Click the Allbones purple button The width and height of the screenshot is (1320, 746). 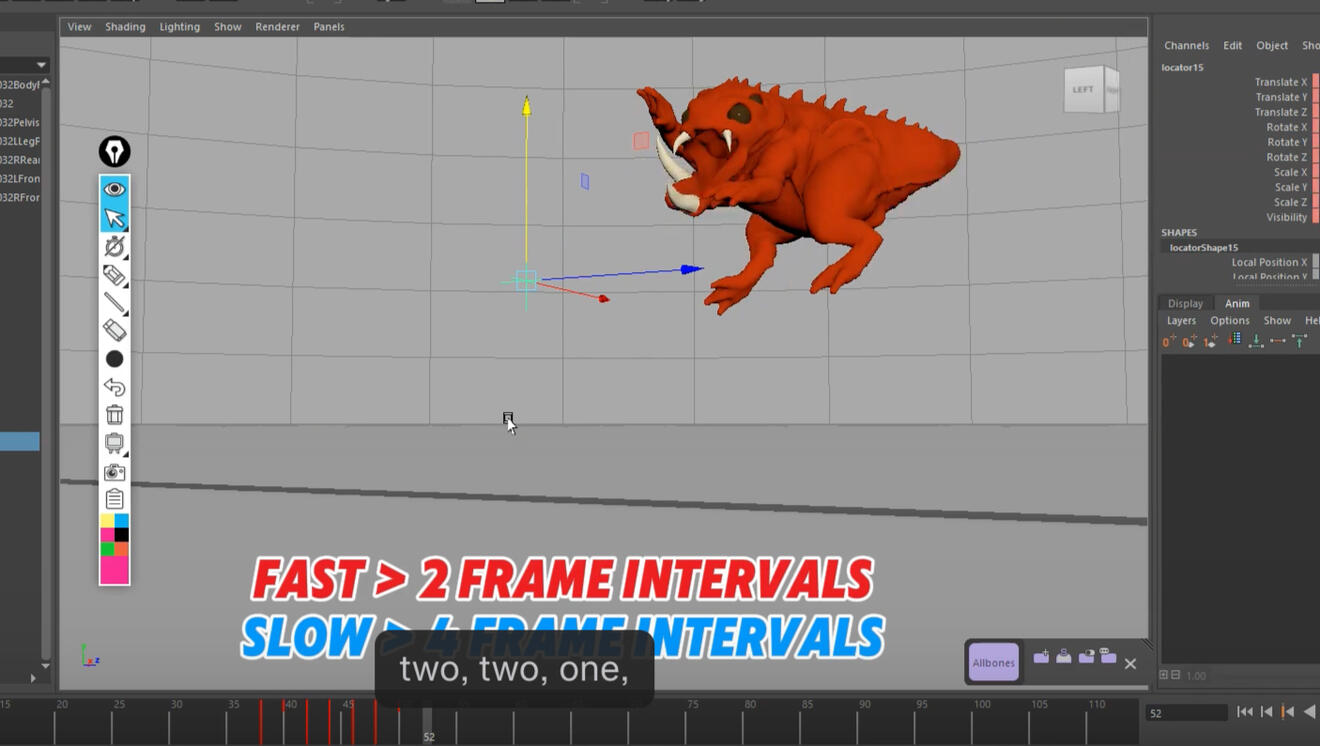tap(993, 662)
